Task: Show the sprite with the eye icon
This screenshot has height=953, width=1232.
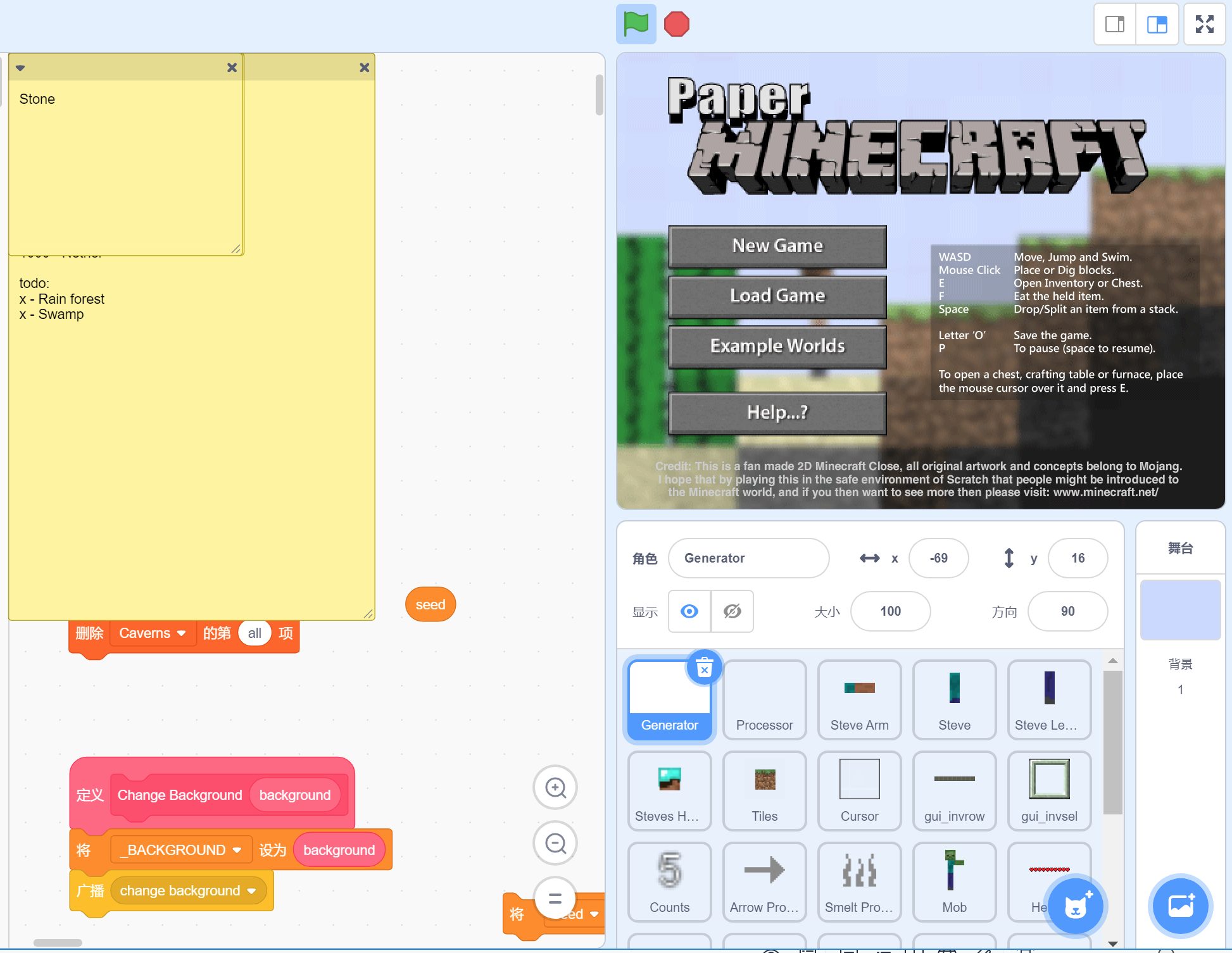Action: (x=689, y=611)
